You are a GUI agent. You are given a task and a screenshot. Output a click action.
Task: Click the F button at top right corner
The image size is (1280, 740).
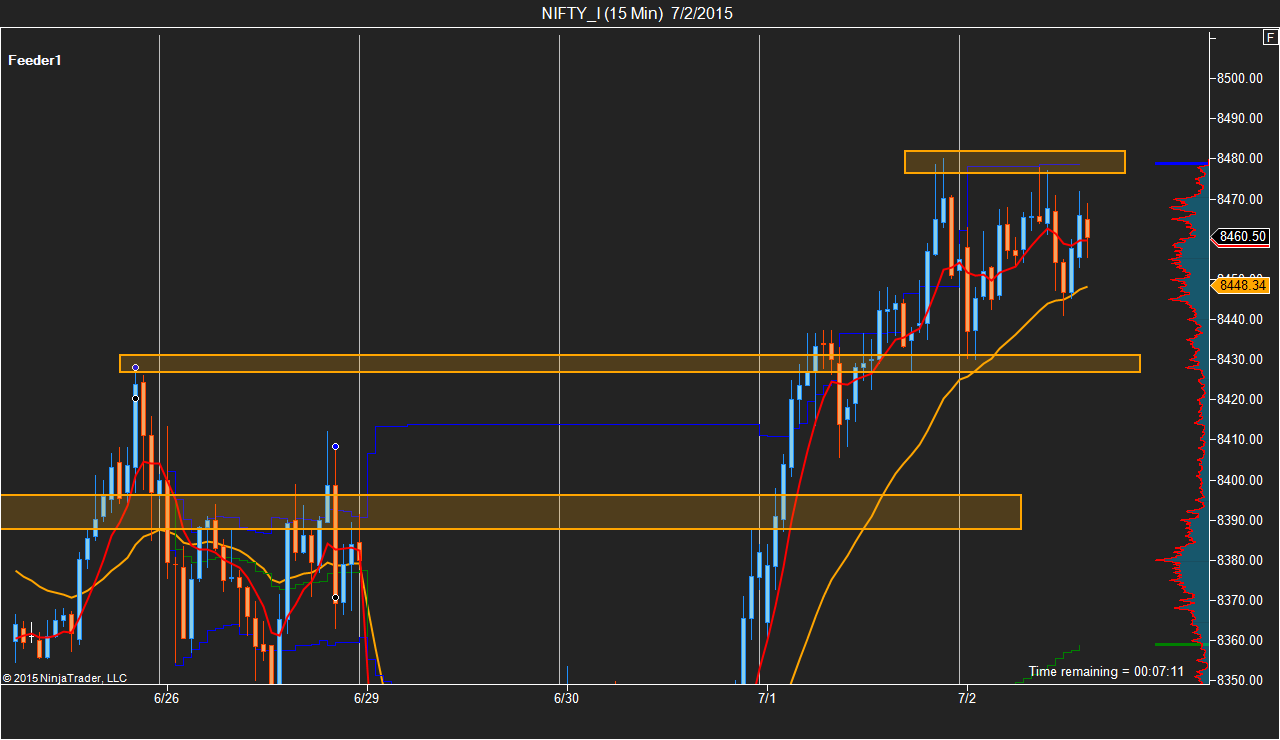pyautogui.click(x=1270, y=38)
